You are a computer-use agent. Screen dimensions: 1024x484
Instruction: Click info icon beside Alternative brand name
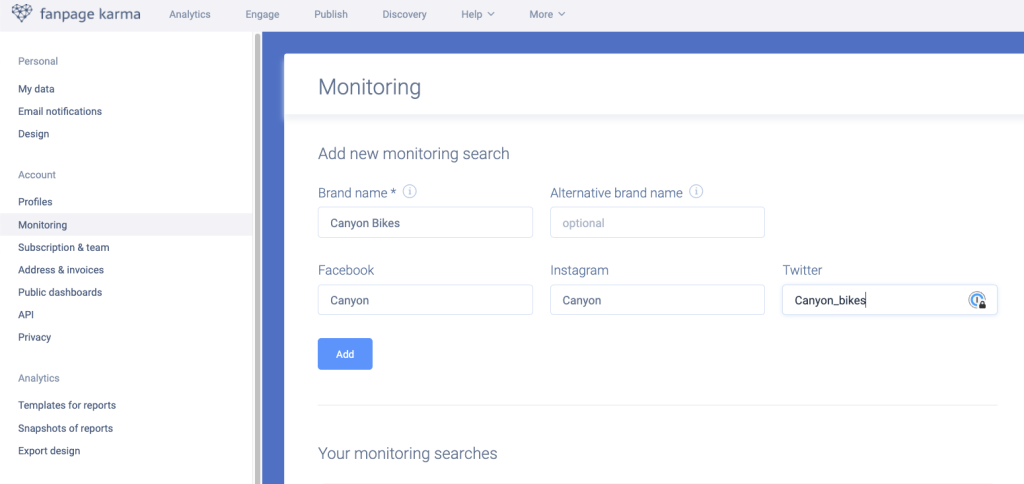point(696,192)
